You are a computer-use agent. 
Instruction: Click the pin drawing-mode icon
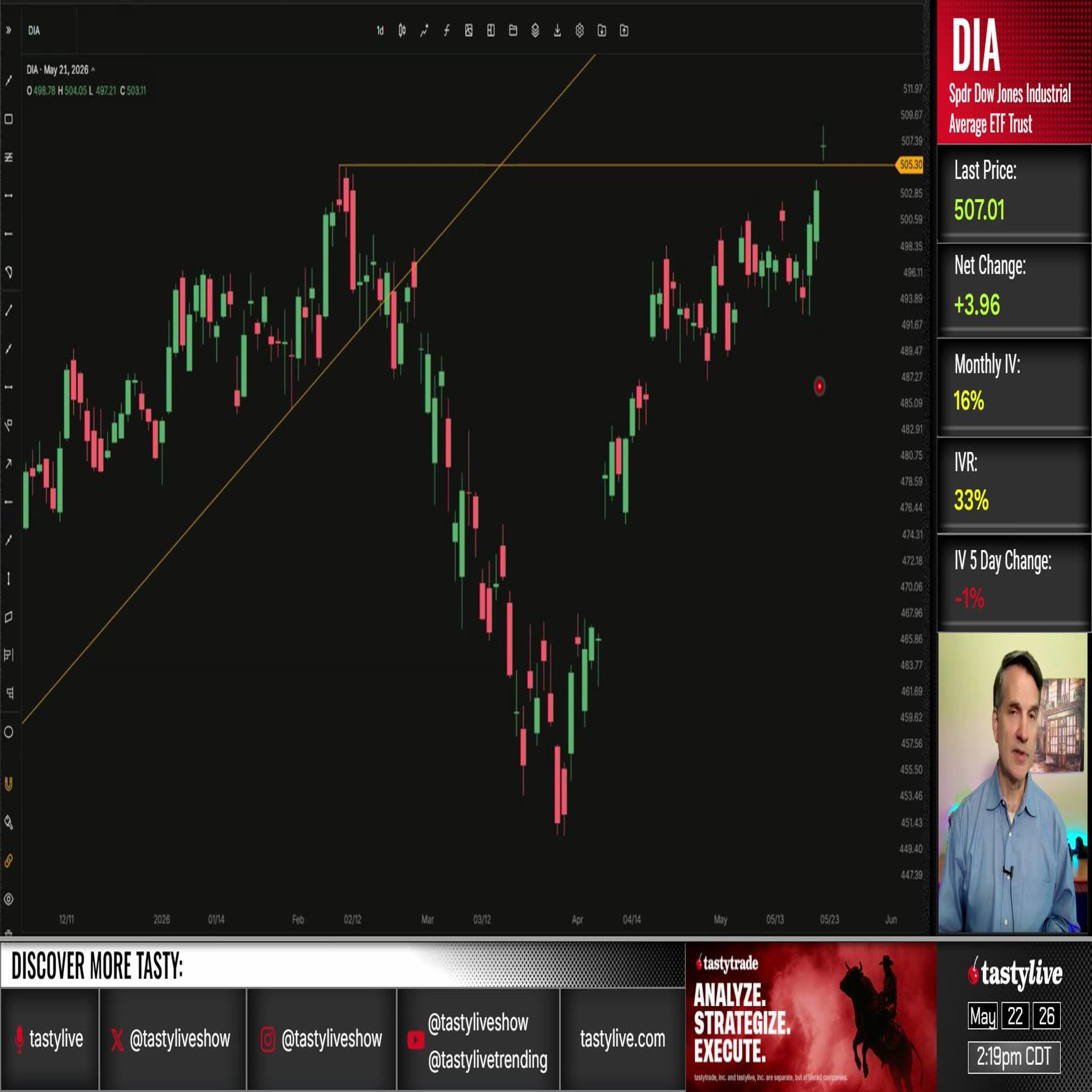tap(8, 822)
